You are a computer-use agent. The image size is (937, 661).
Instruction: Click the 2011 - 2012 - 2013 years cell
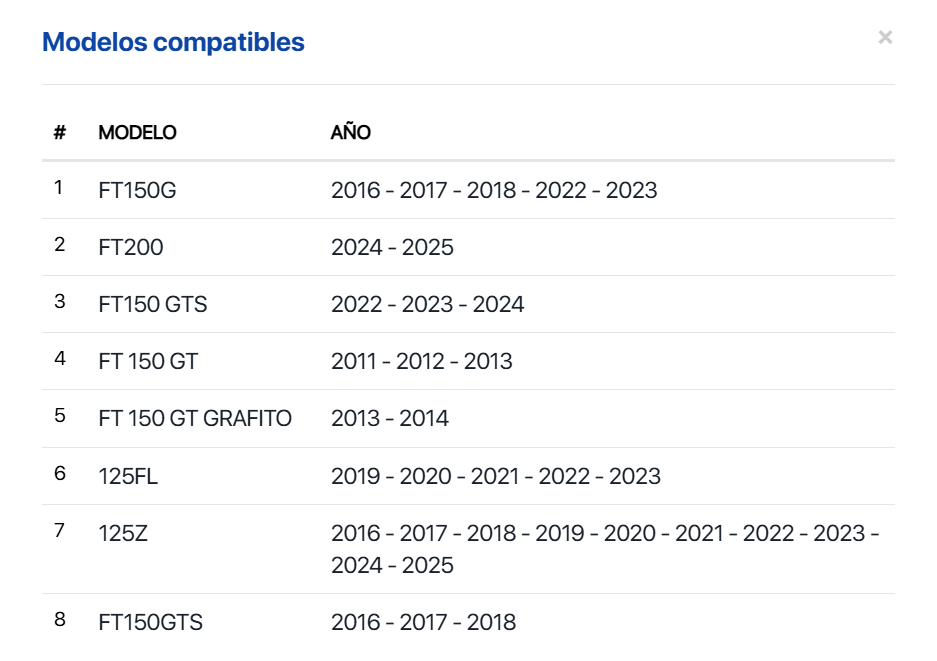421,361
